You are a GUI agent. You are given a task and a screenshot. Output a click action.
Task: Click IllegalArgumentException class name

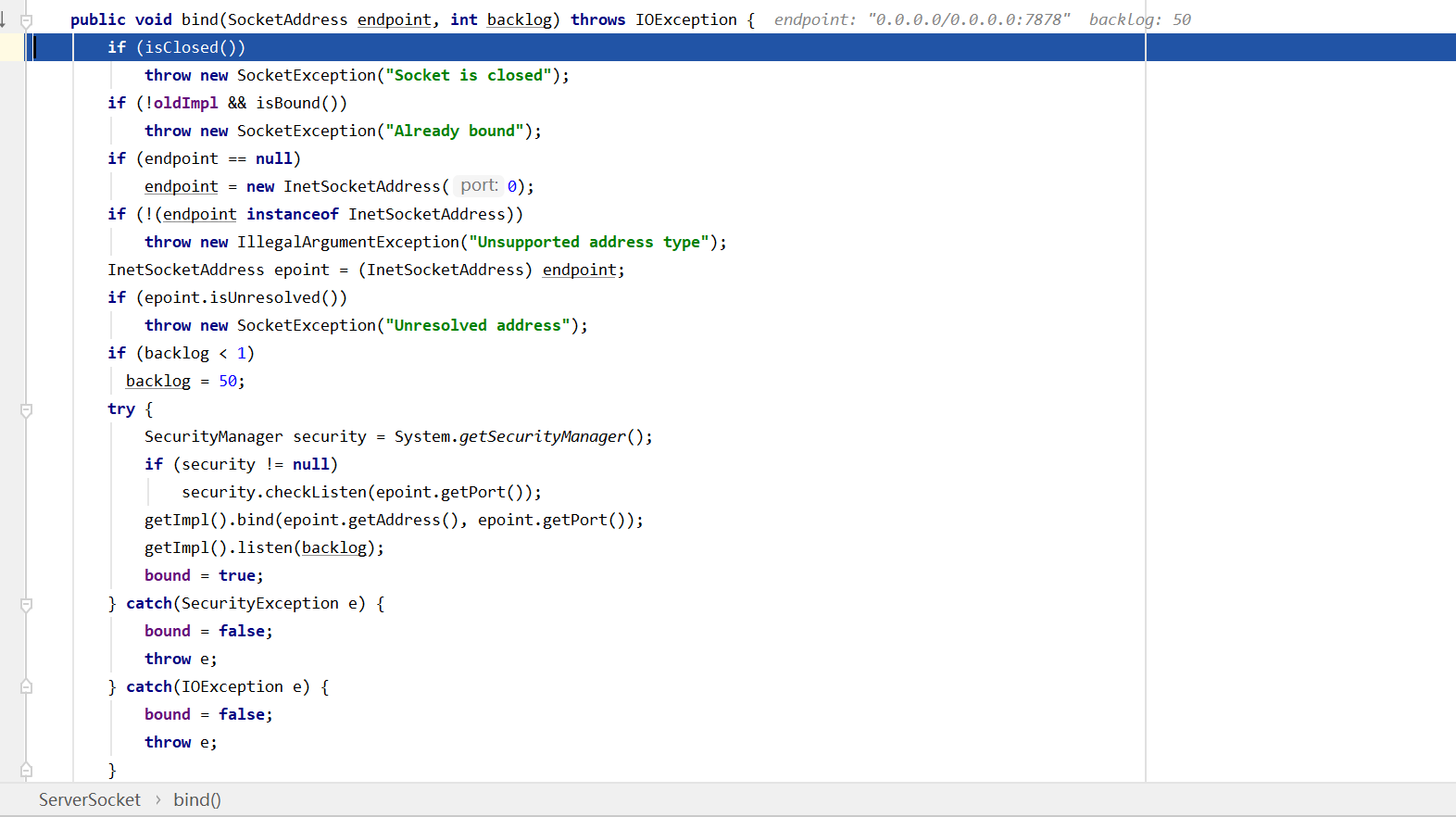coord(348,242)
